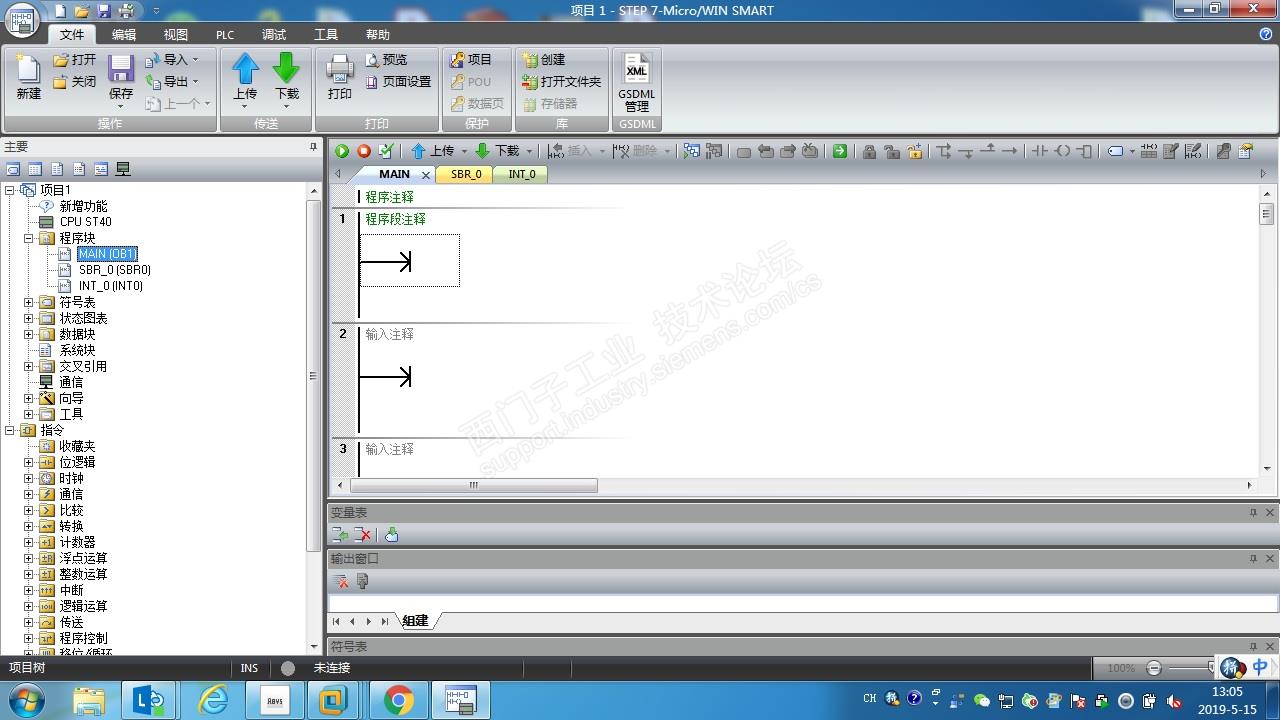Insert a contact using the contact icon

click(x=1040, y=151)
